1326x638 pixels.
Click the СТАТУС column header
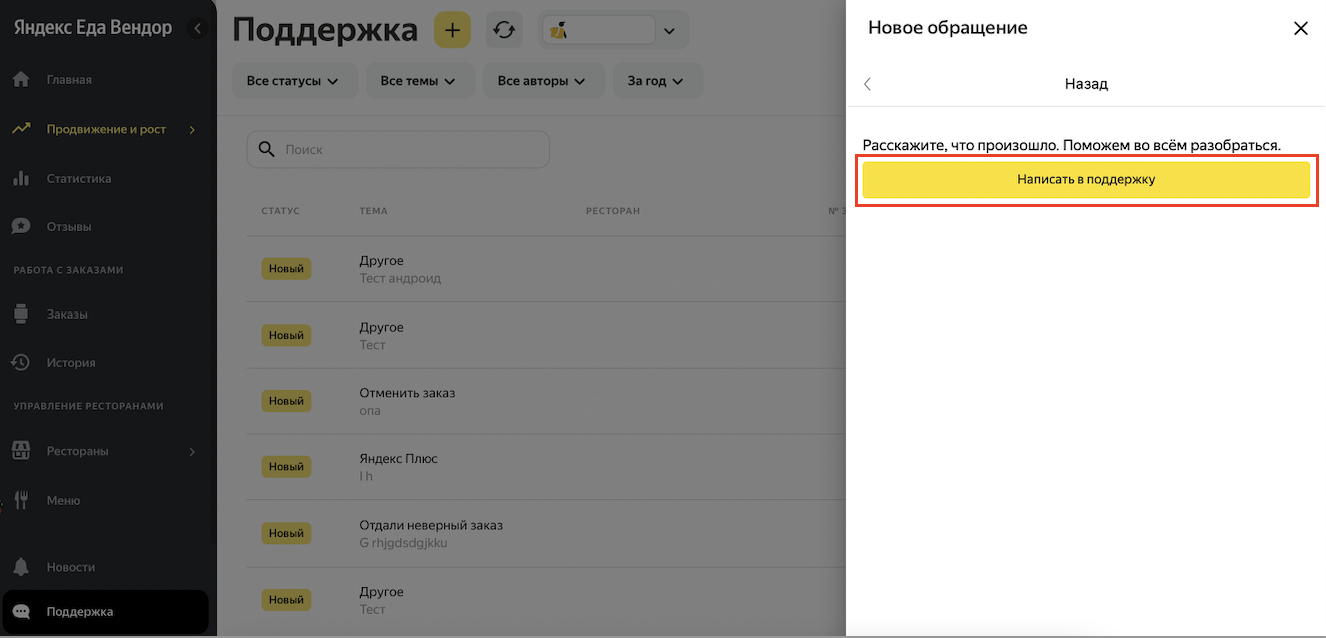tap(280, 211)
